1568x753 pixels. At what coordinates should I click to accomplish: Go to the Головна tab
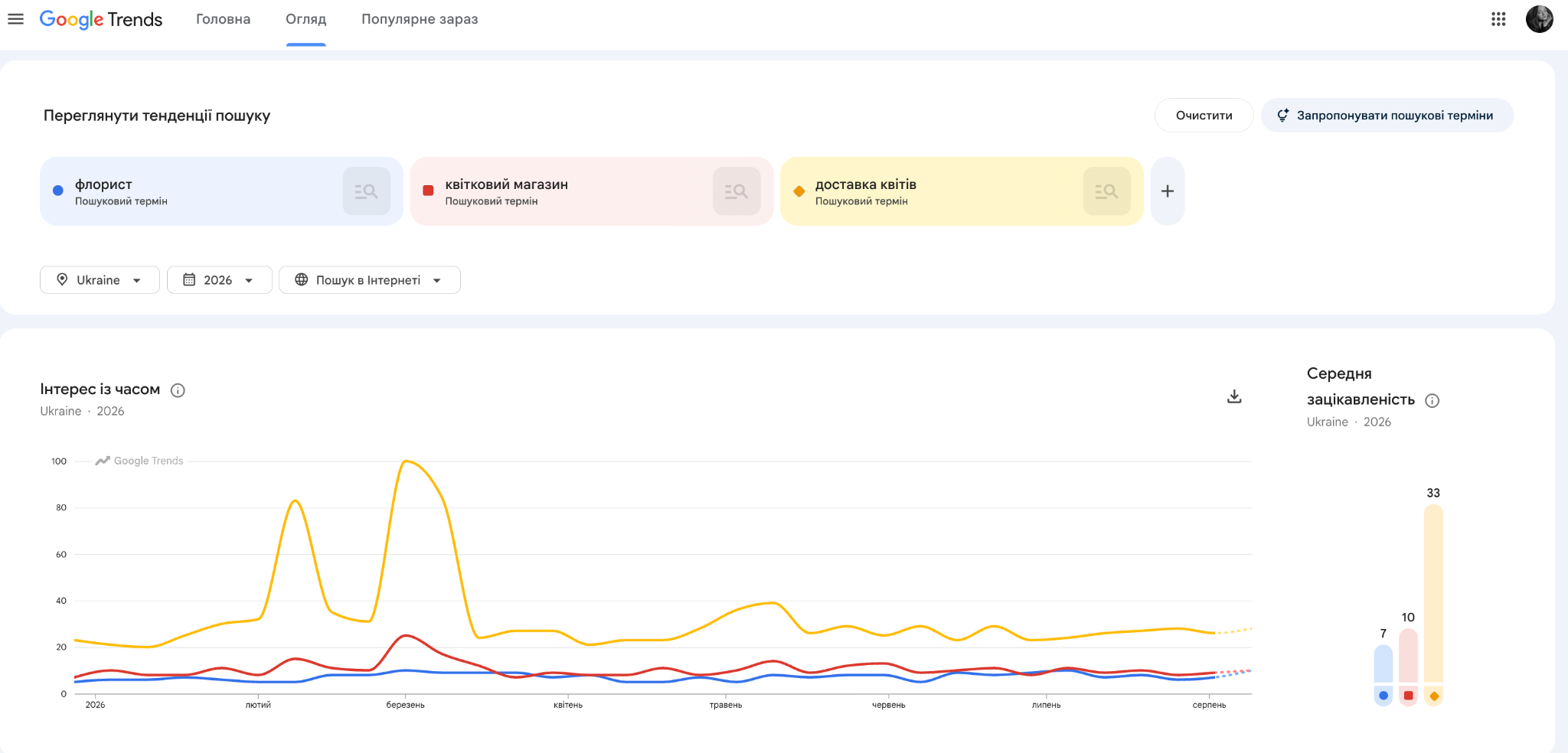[x=223, y=19]
